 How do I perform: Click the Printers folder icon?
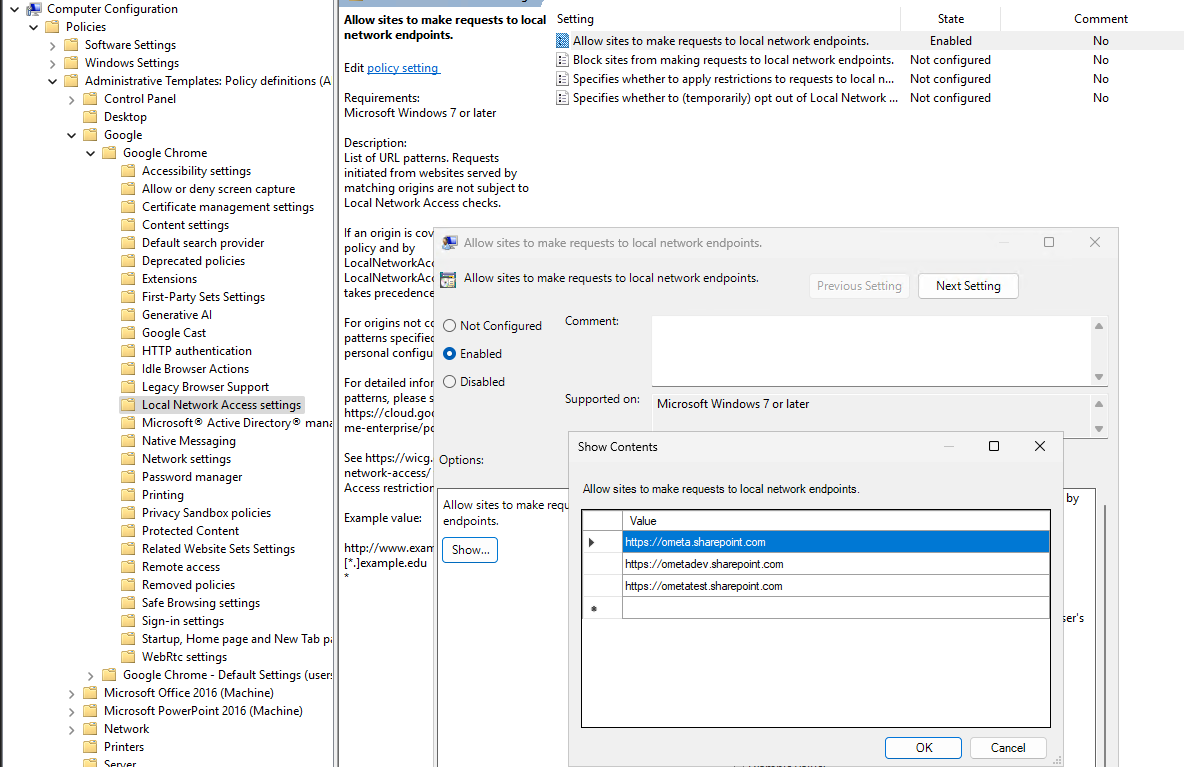pos(90,747)
